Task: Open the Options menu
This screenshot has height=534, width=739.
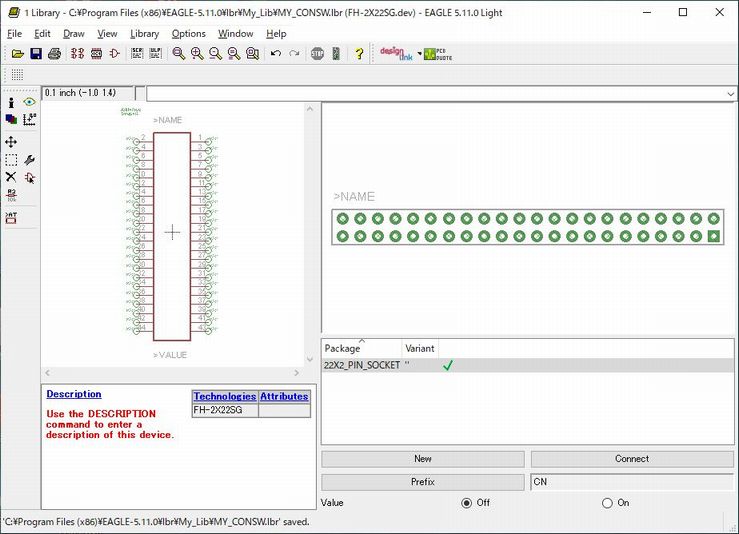Action: coord(188,33)
